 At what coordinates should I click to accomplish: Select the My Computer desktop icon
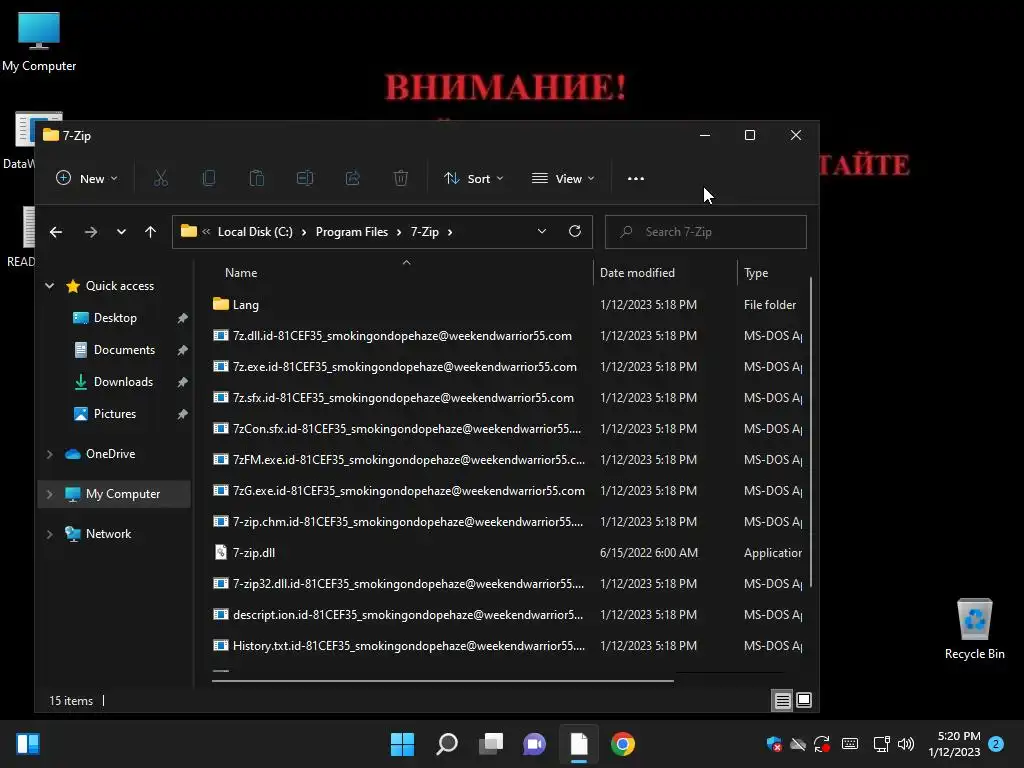[x=39, y=42]
